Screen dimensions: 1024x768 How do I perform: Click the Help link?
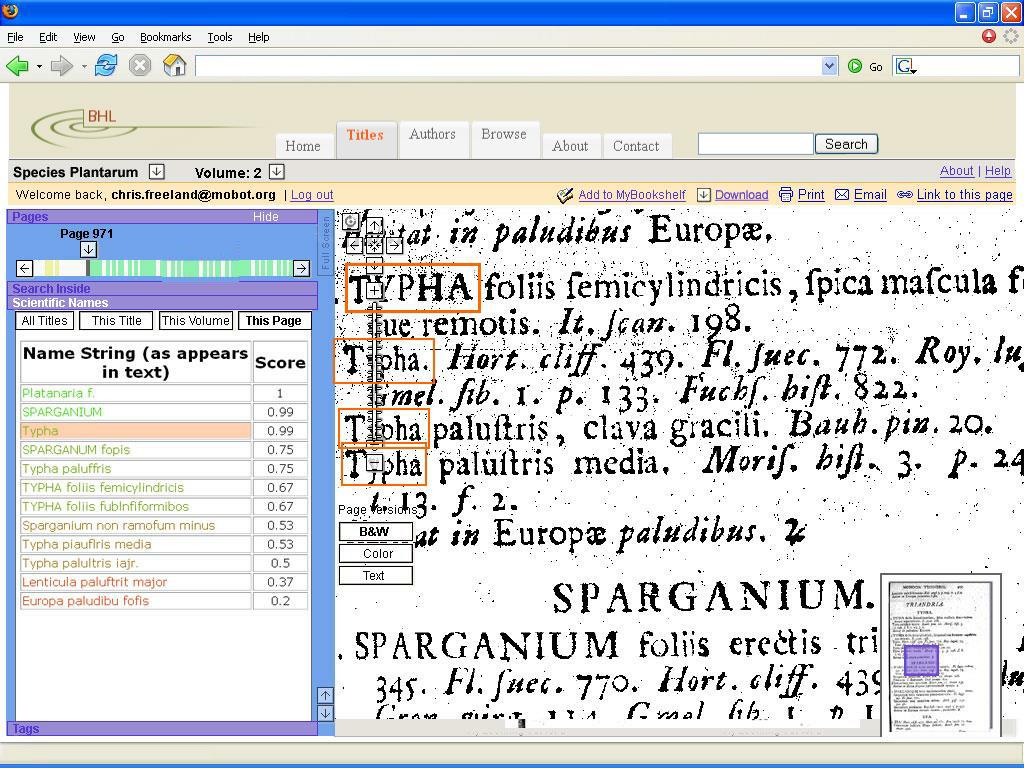(x=997, y=171)
